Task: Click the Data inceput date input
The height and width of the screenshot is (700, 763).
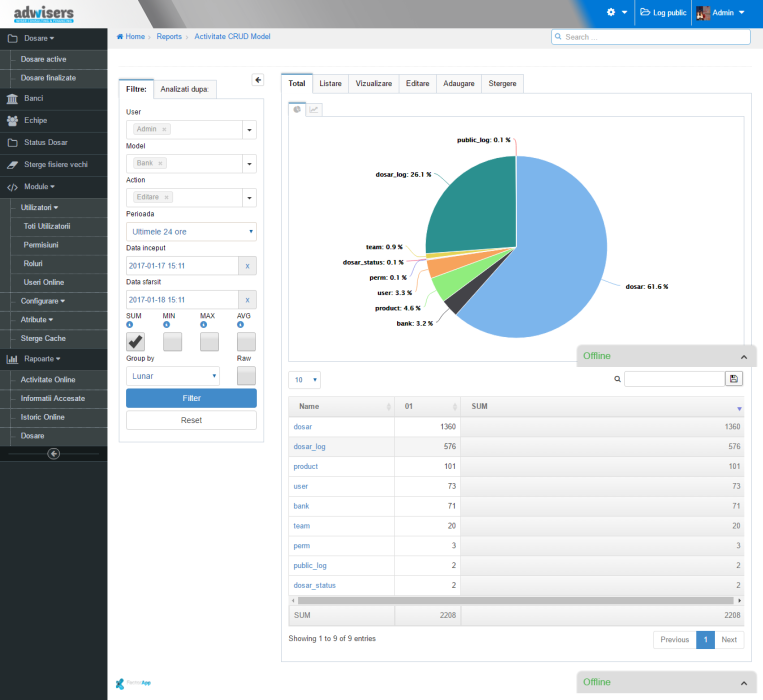Action: (182, 266)
